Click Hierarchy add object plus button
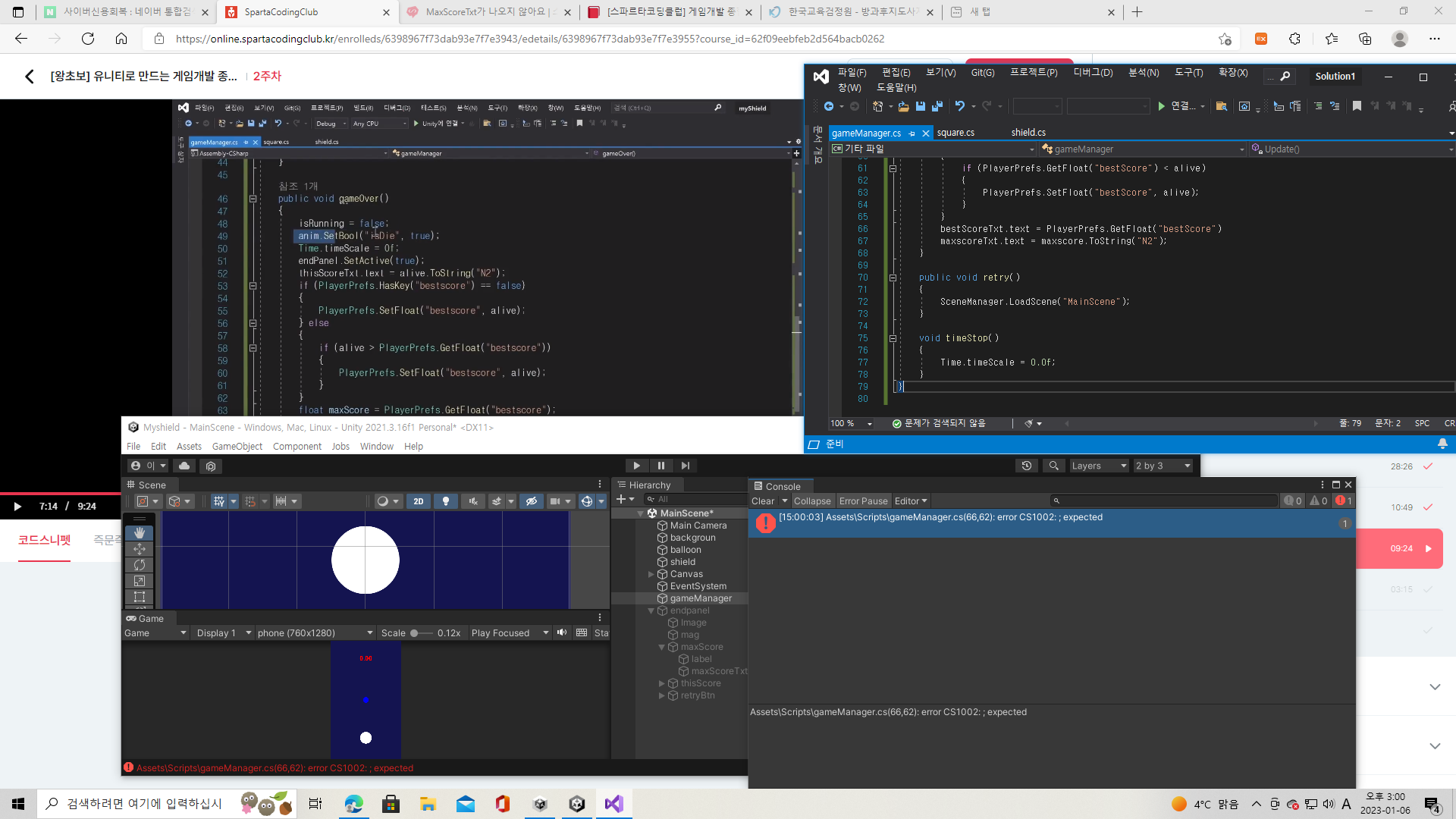The image size is (1456, 819). (x=624, y=499)
